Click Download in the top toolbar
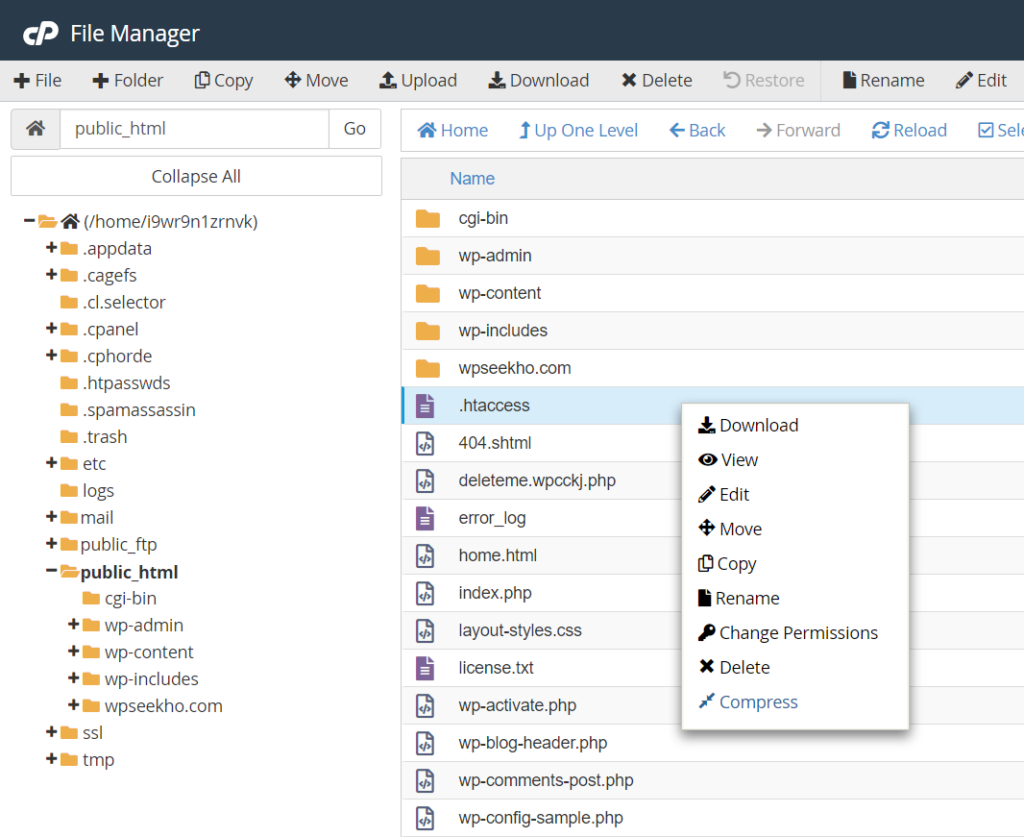This screenshot has width=1024, height=837. click(539, 80)
